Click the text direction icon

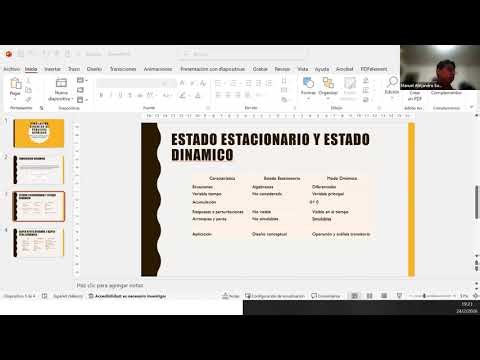point(284,80)
